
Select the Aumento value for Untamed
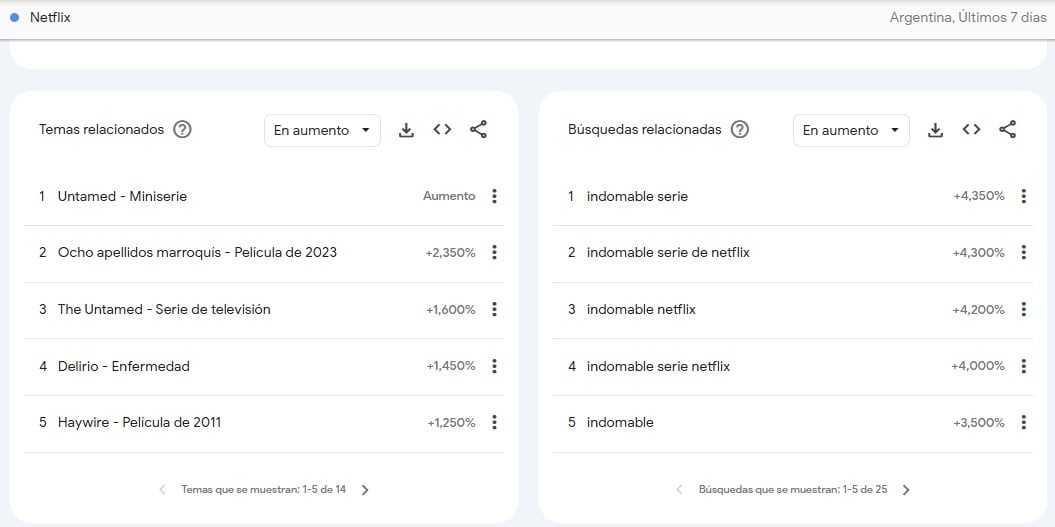point(449,197)
